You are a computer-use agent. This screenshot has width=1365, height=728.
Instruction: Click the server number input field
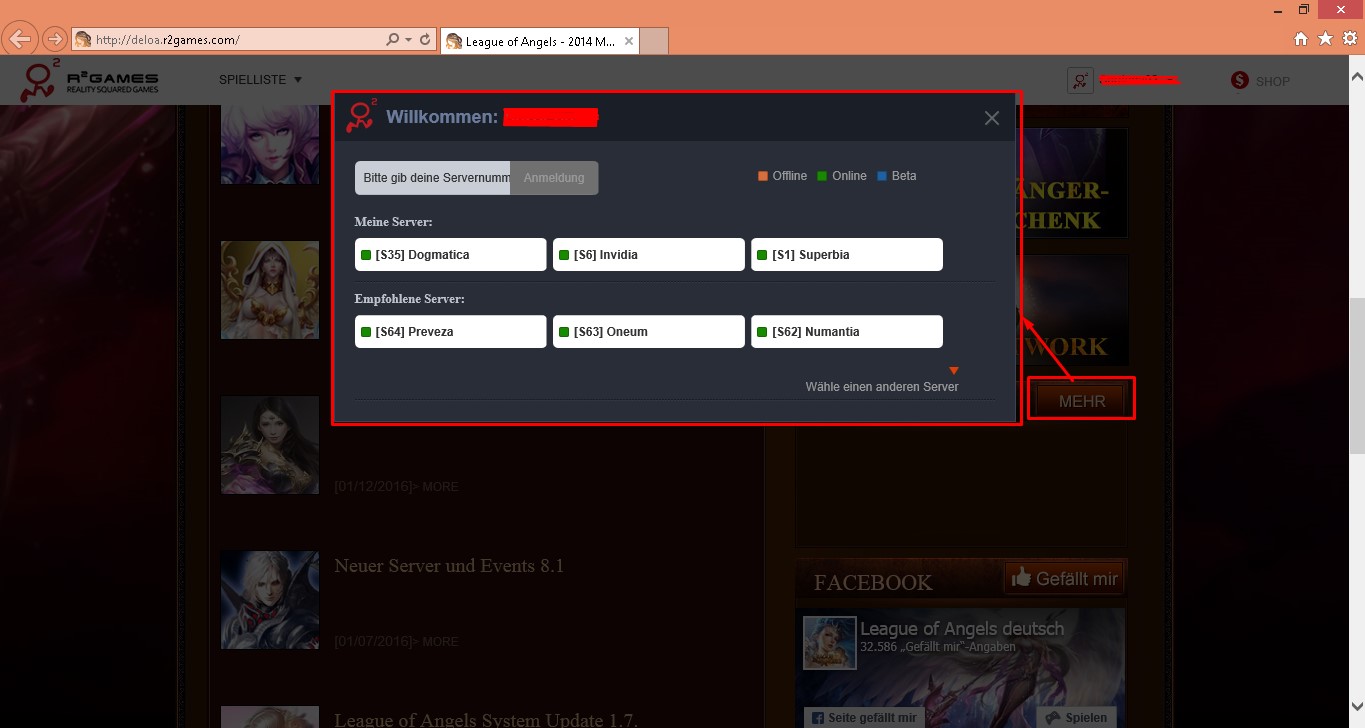[x=433, y=178]
